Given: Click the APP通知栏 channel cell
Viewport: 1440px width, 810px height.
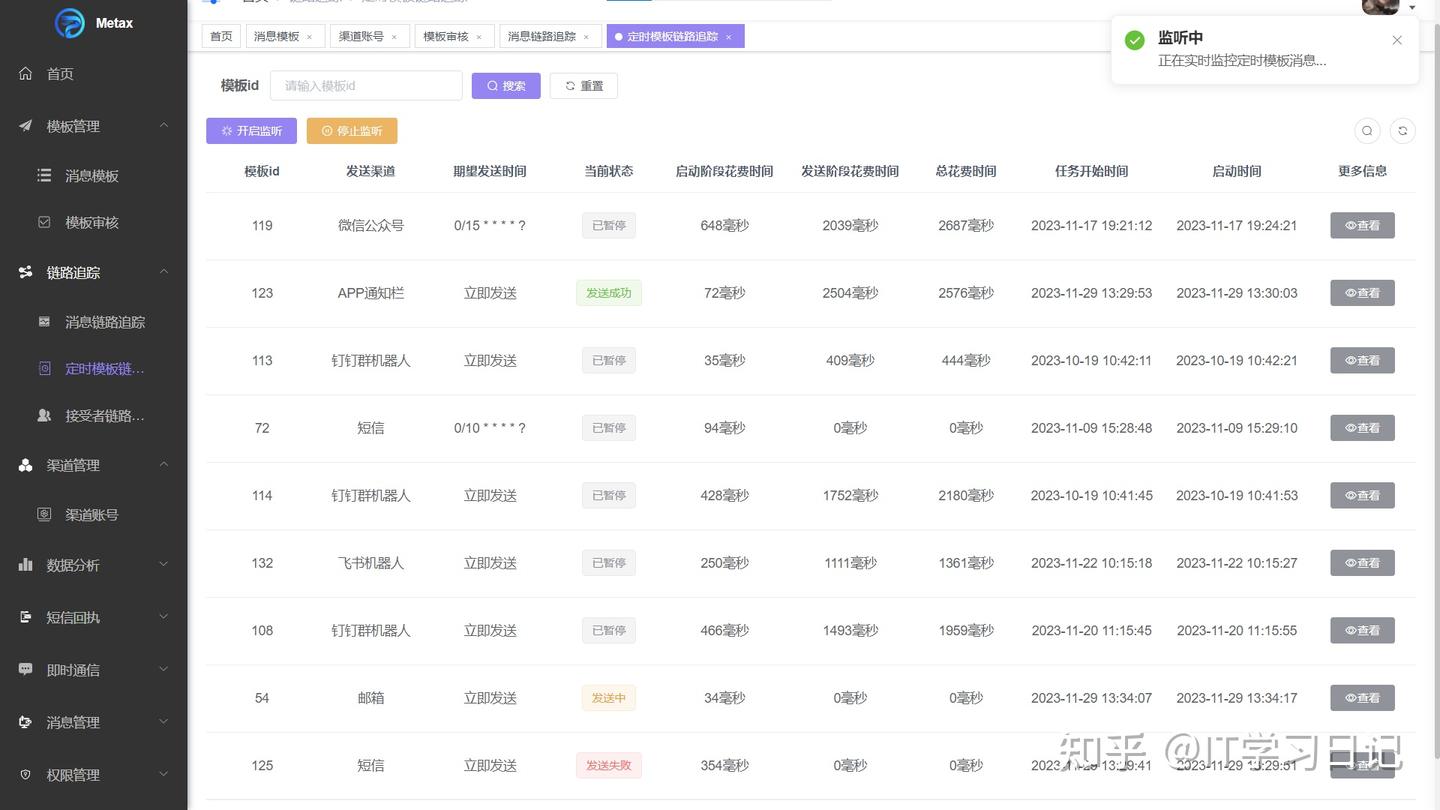Looking at the screenshot, I should point(371,293).
